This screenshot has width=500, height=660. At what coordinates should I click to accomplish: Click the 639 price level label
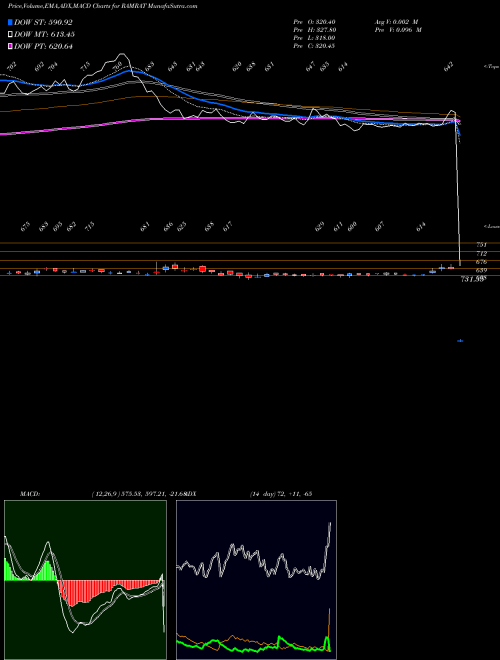pos(481,270)
